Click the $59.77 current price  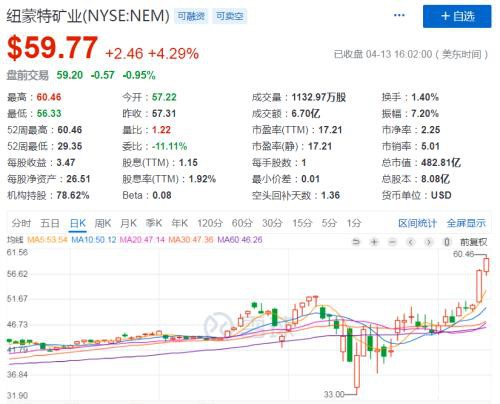52,48
